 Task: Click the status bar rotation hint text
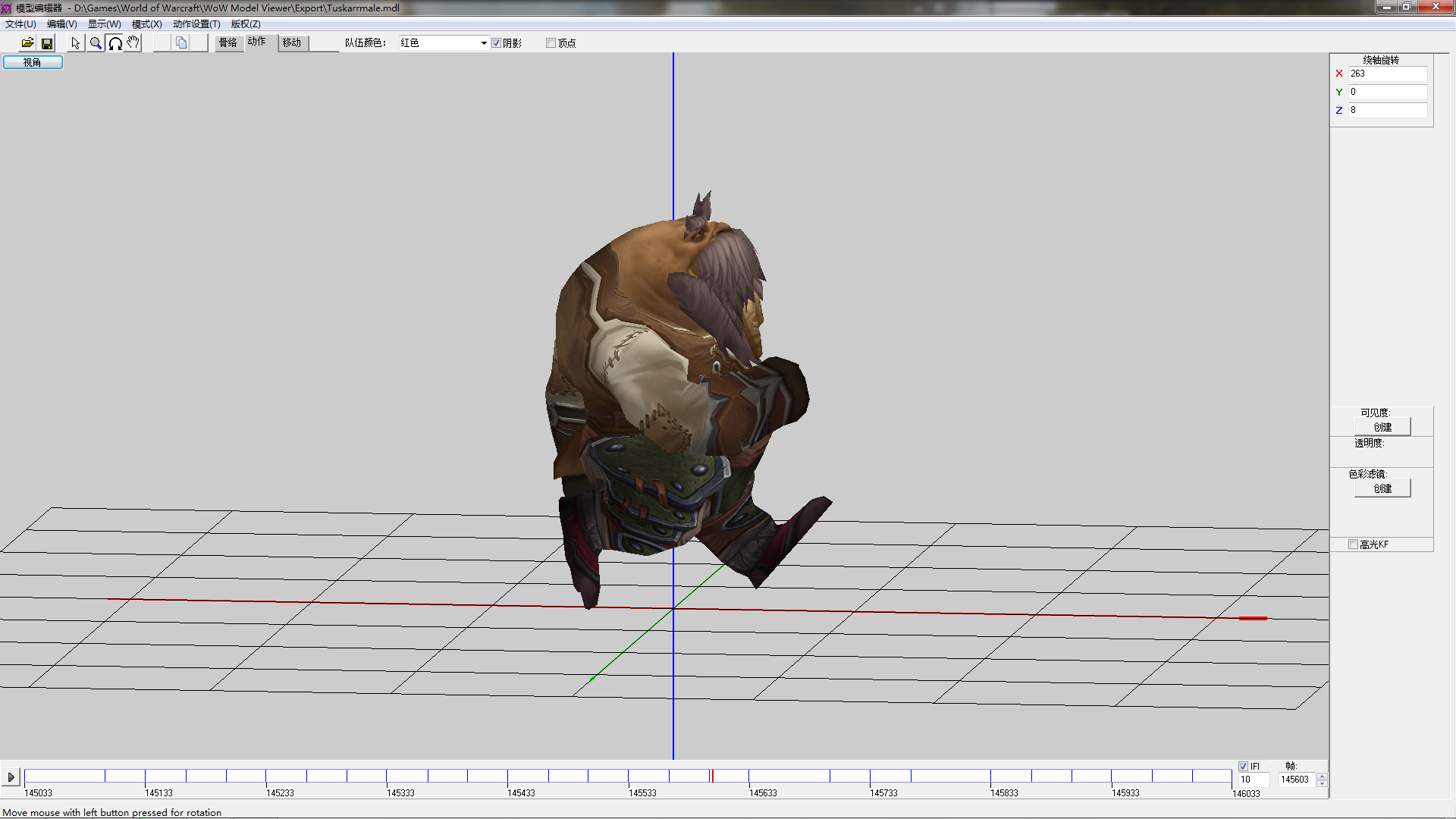coord(112,812)
